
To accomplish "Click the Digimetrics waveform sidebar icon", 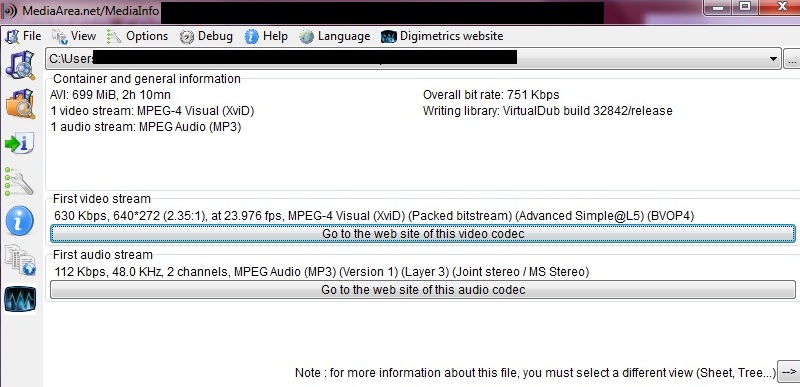I will (x=19, y=298).
